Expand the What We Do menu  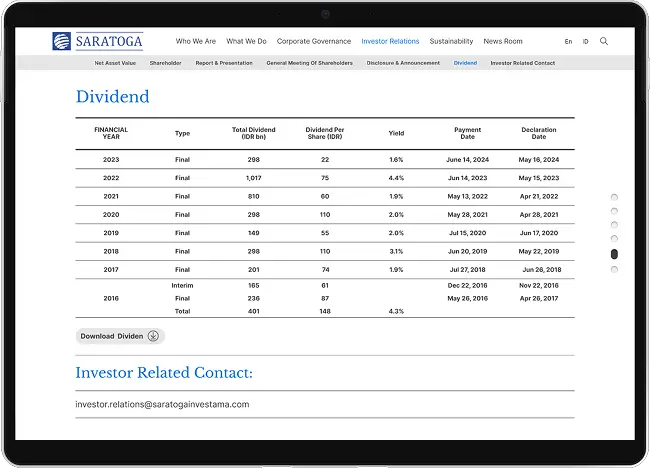coord(246,42)
